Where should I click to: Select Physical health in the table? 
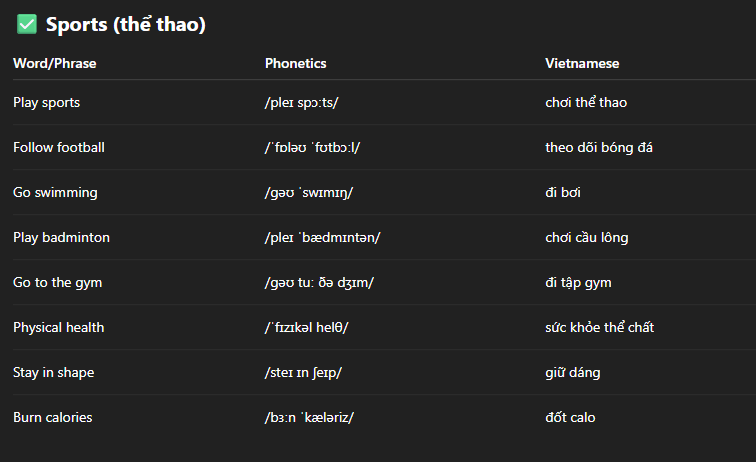(58, 327)
